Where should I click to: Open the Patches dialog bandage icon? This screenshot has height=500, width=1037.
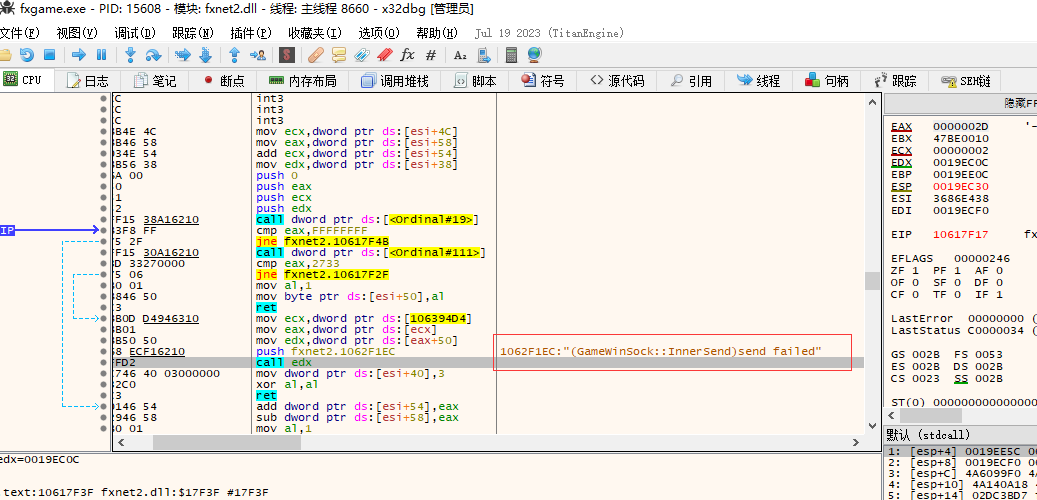[x=316, y=54]
